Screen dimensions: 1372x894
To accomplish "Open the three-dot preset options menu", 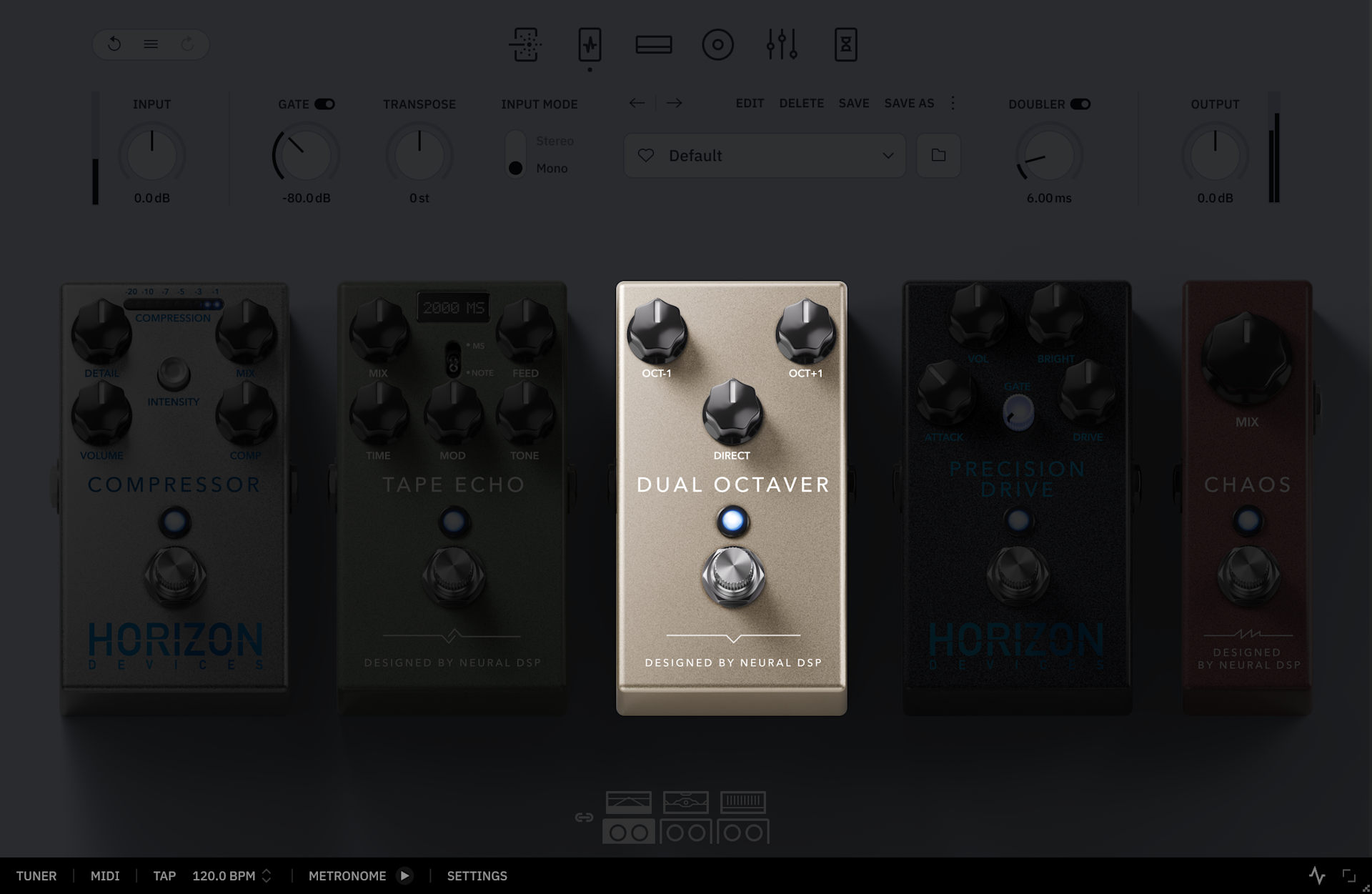I will pos(953,103).
